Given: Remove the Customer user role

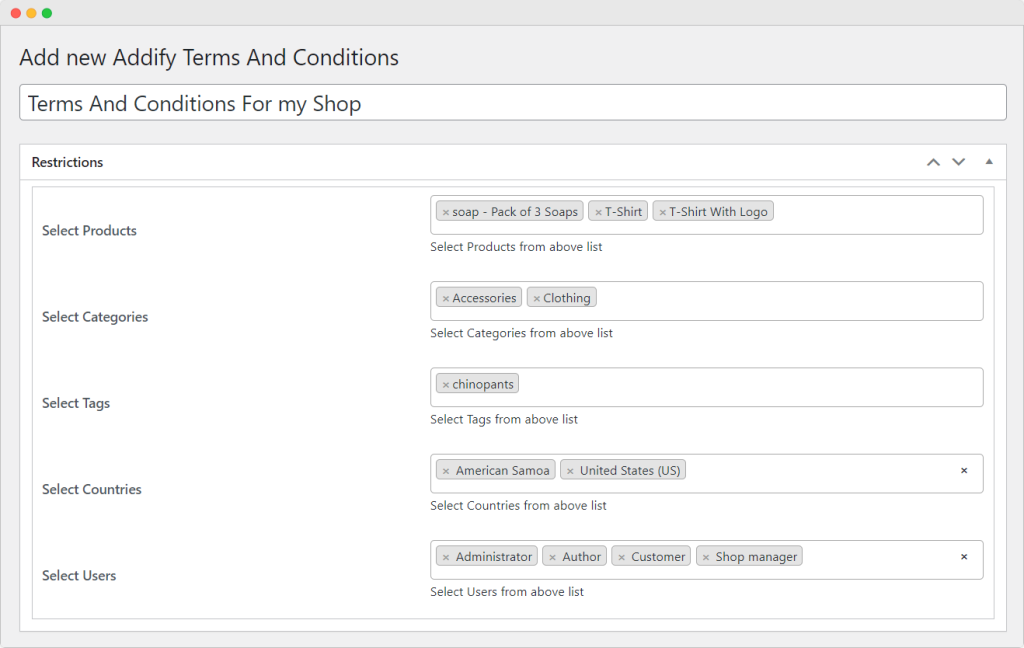Looking at the screenshot, I should 621,557.
